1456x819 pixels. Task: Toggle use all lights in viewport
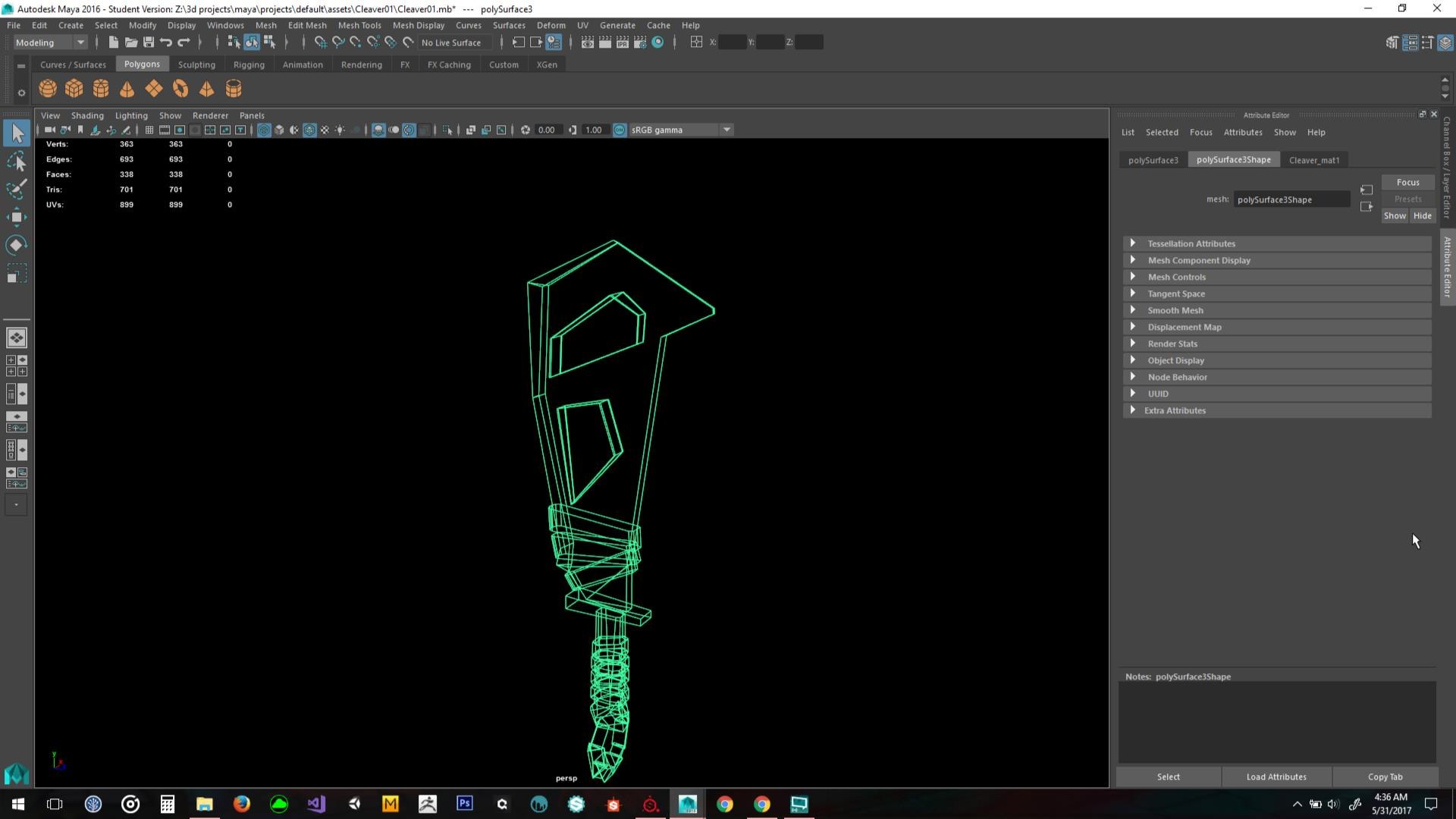click(340, 130)
